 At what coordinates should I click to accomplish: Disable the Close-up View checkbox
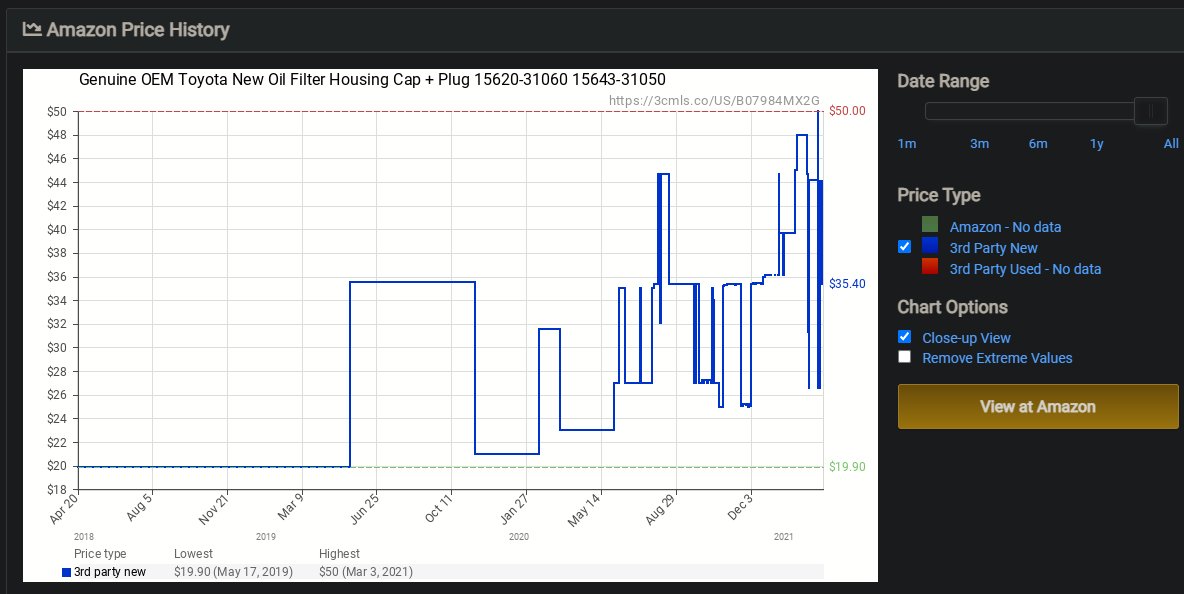(905, 337)
